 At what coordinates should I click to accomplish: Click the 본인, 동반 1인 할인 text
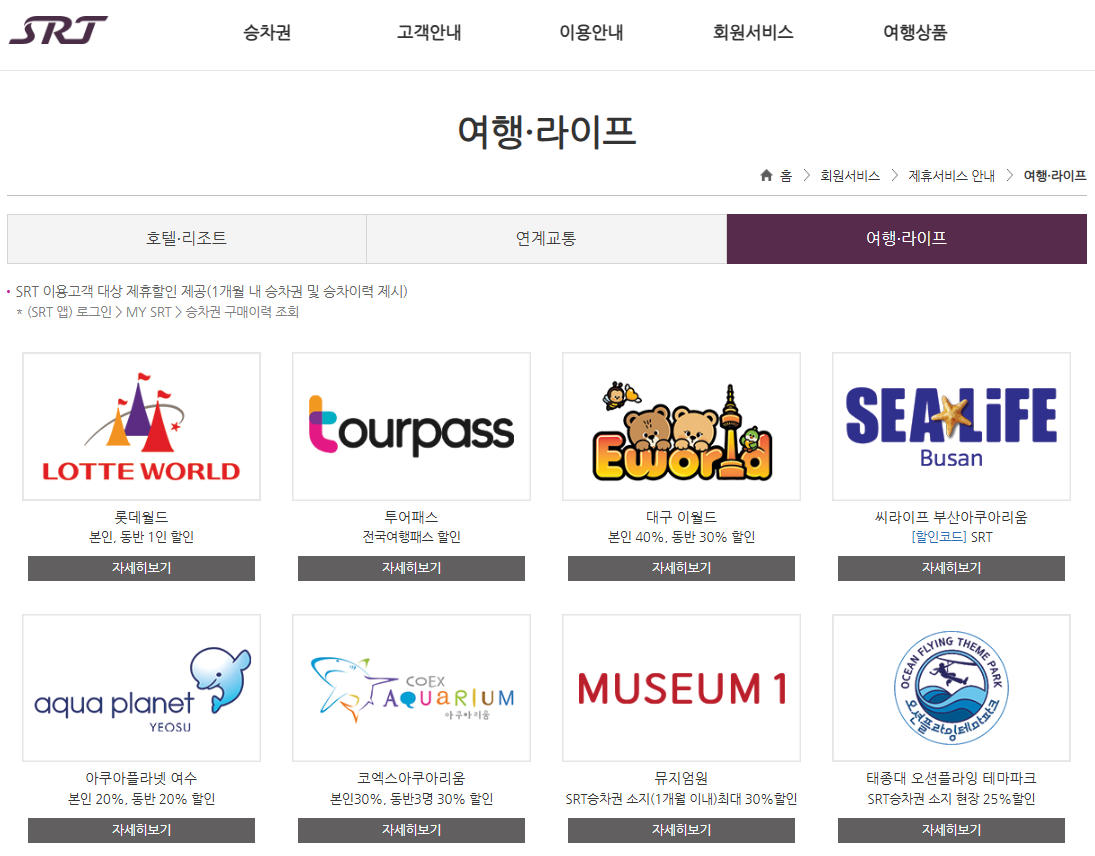point(141,537)
